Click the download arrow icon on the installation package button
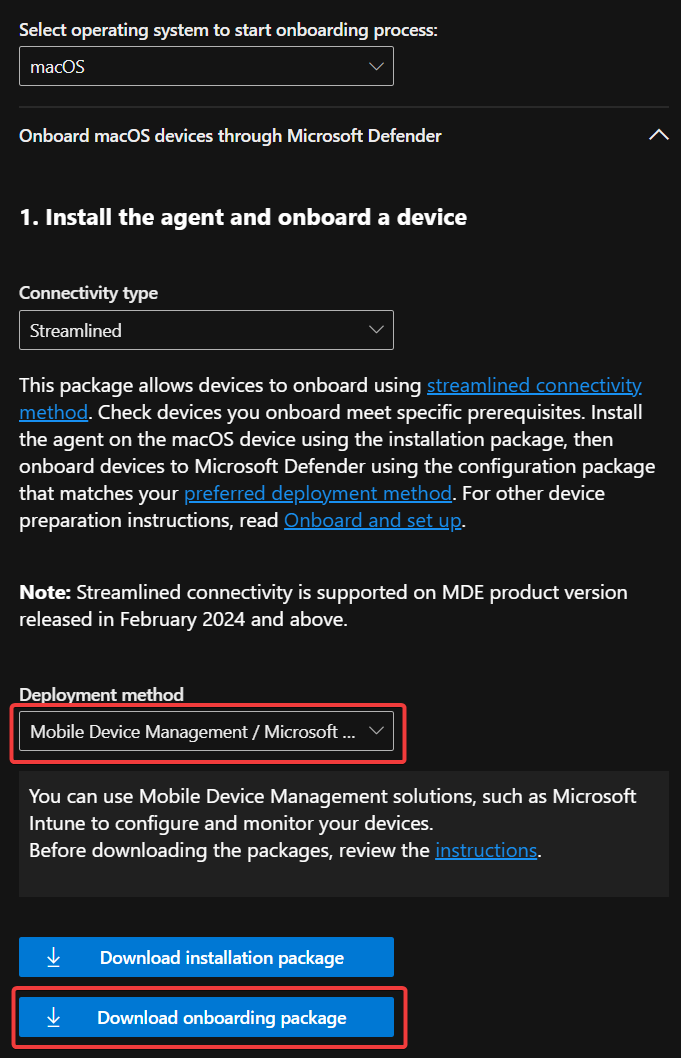Image resolution: width=681 pixels, height=1058 pixels. point(54,958)
